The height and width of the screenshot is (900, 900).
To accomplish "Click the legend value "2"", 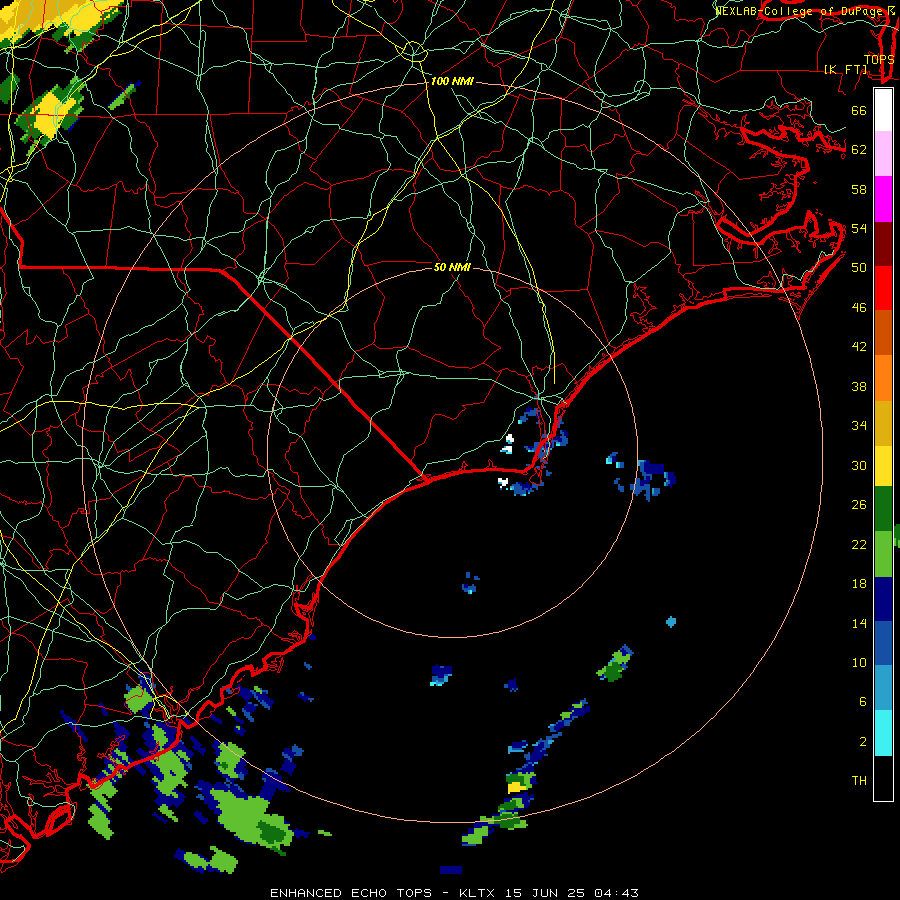I will coord(863,742).
